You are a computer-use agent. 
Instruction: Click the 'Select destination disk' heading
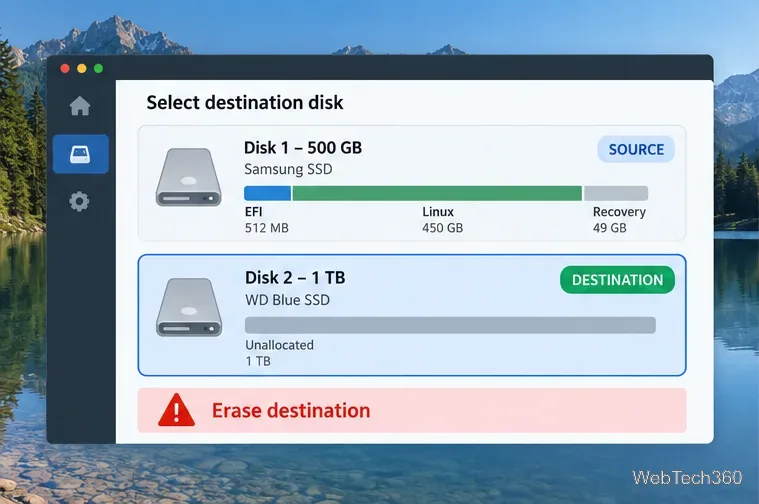[x=245, y=103]
